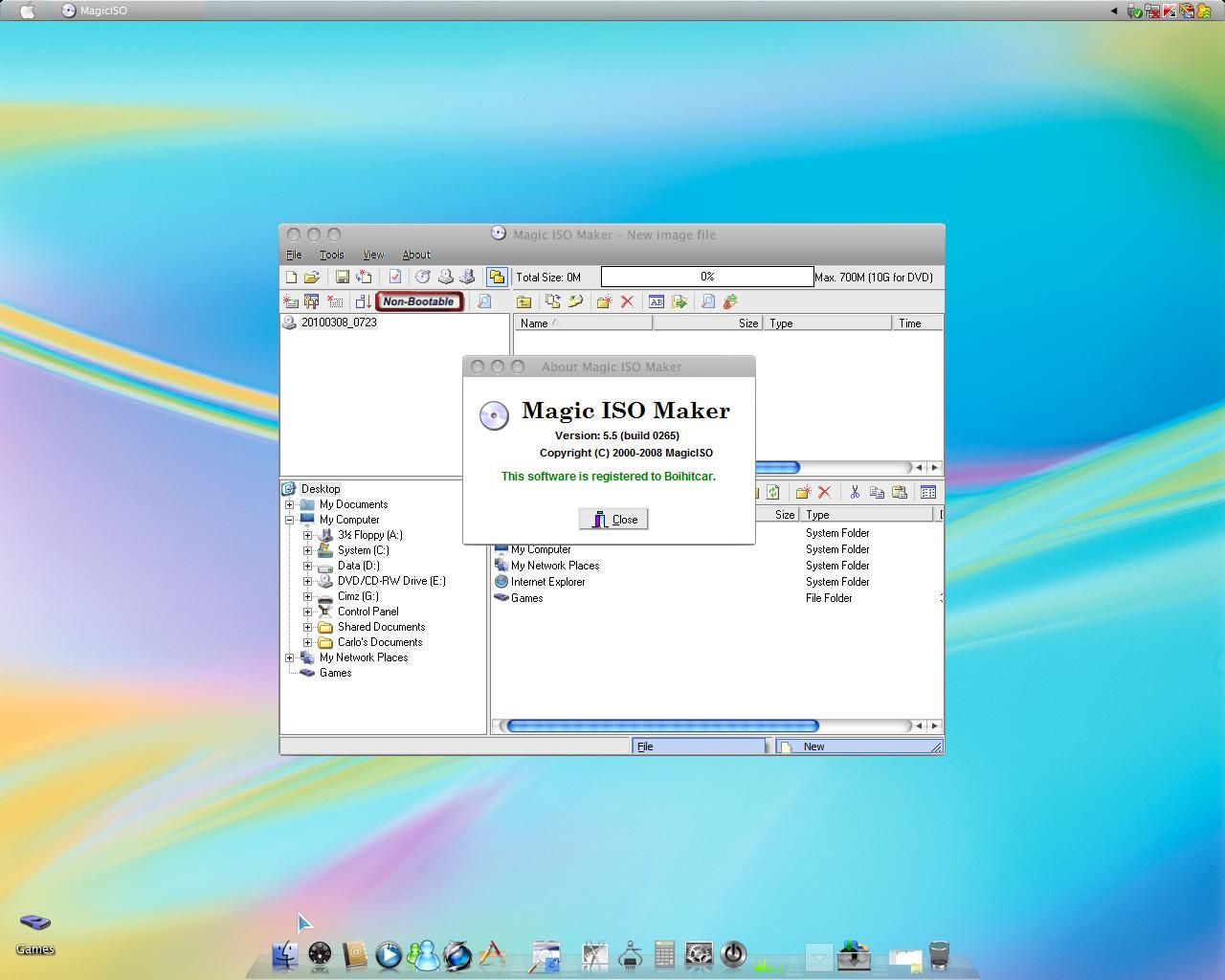Open the View menu
This screenshot has height=980, width=1225.
[x=373, y=255]
